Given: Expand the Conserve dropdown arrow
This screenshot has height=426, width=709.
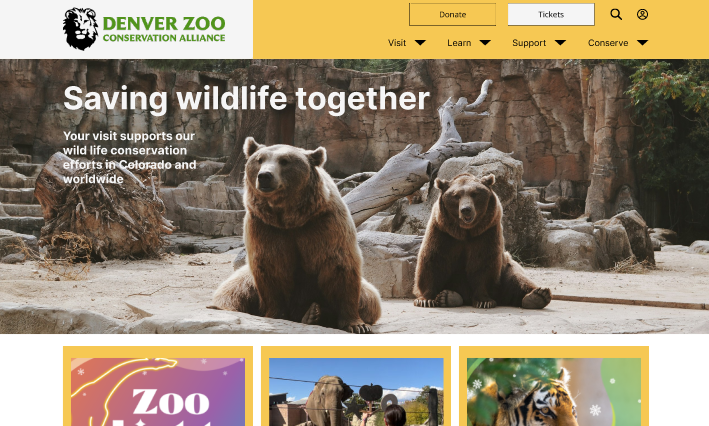Looking at the screenshot, I should [643, 43].
